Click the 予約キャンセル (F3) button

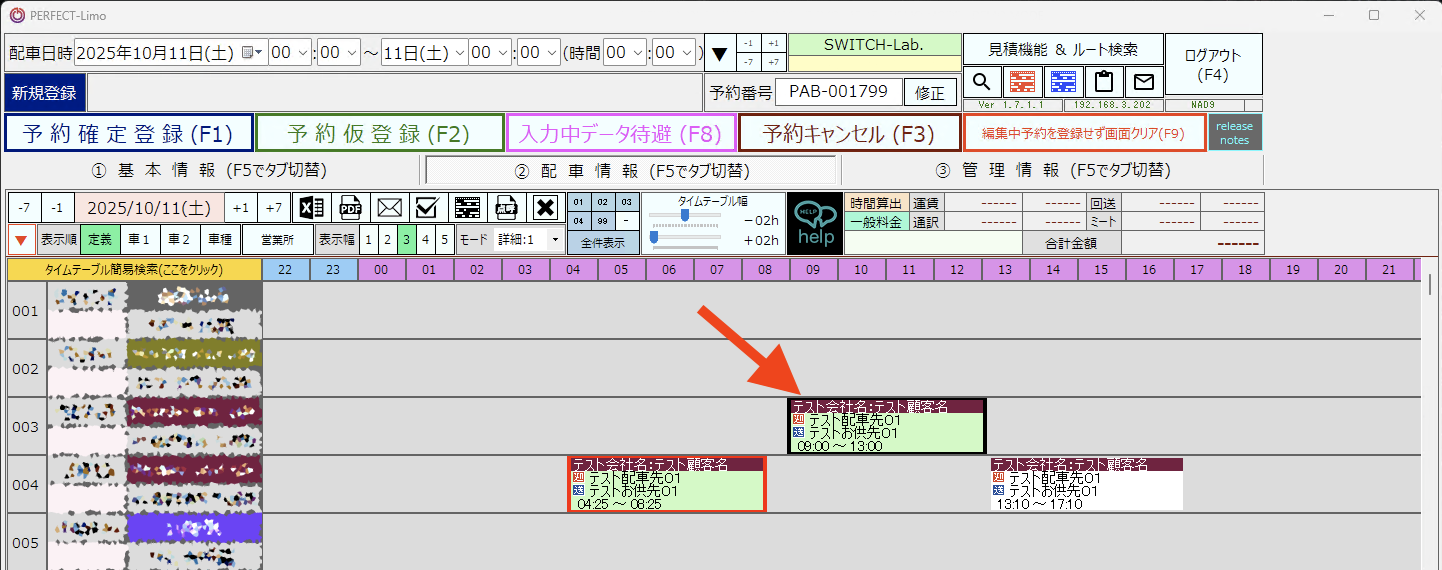(848, 133)
